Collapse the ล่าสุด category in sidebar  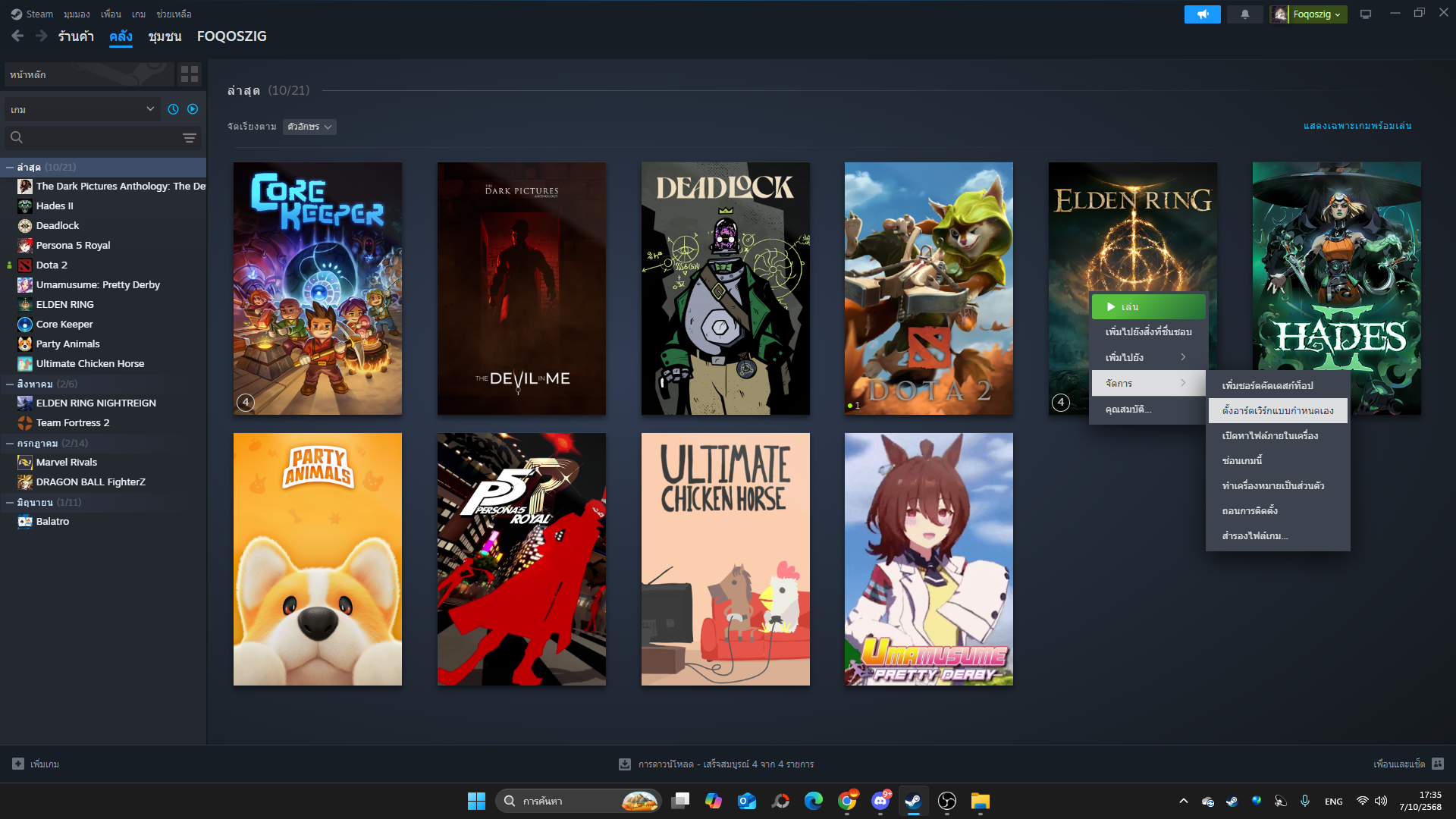10,167
